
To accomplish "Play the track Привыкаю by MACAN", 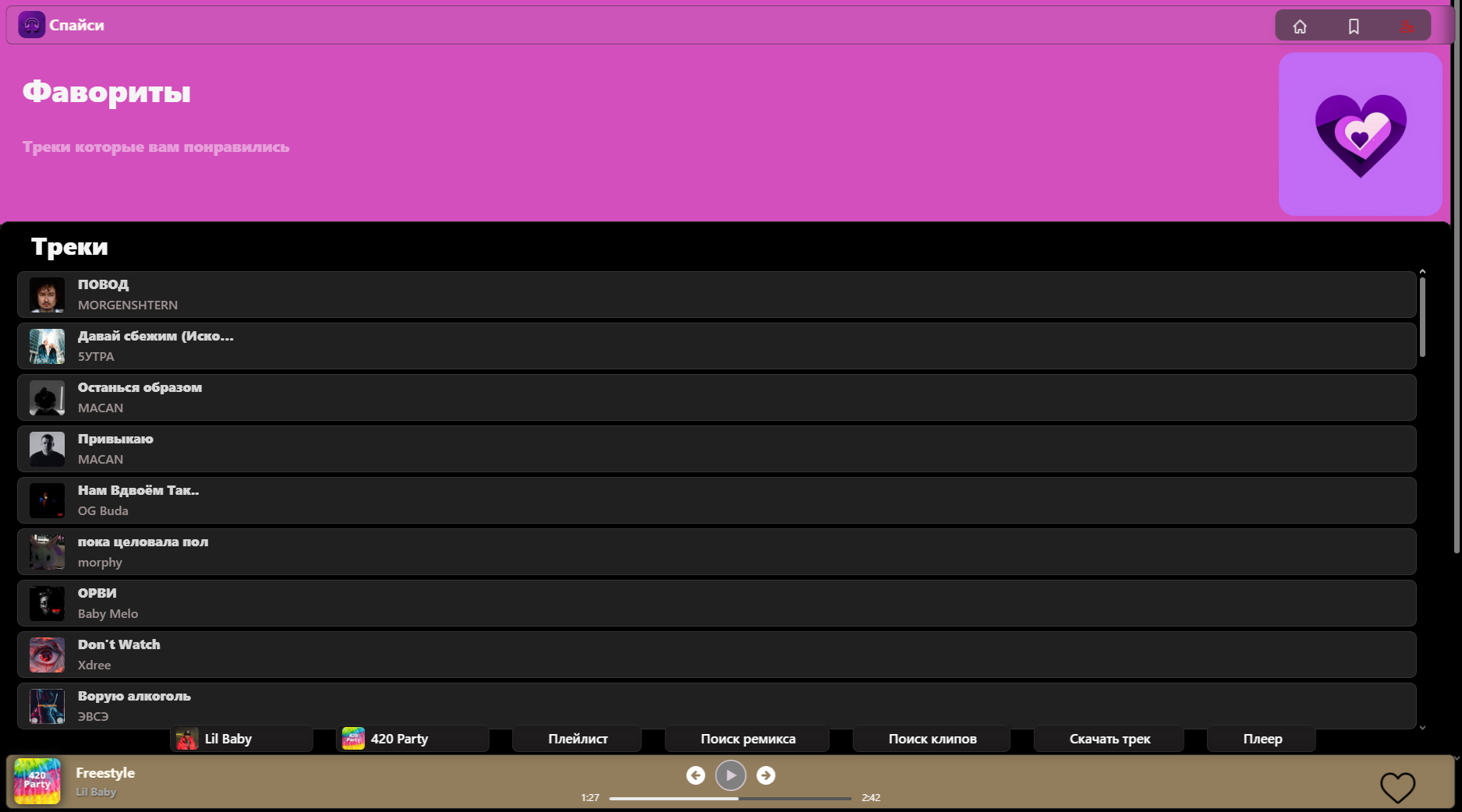I will [x=717, y=449].
